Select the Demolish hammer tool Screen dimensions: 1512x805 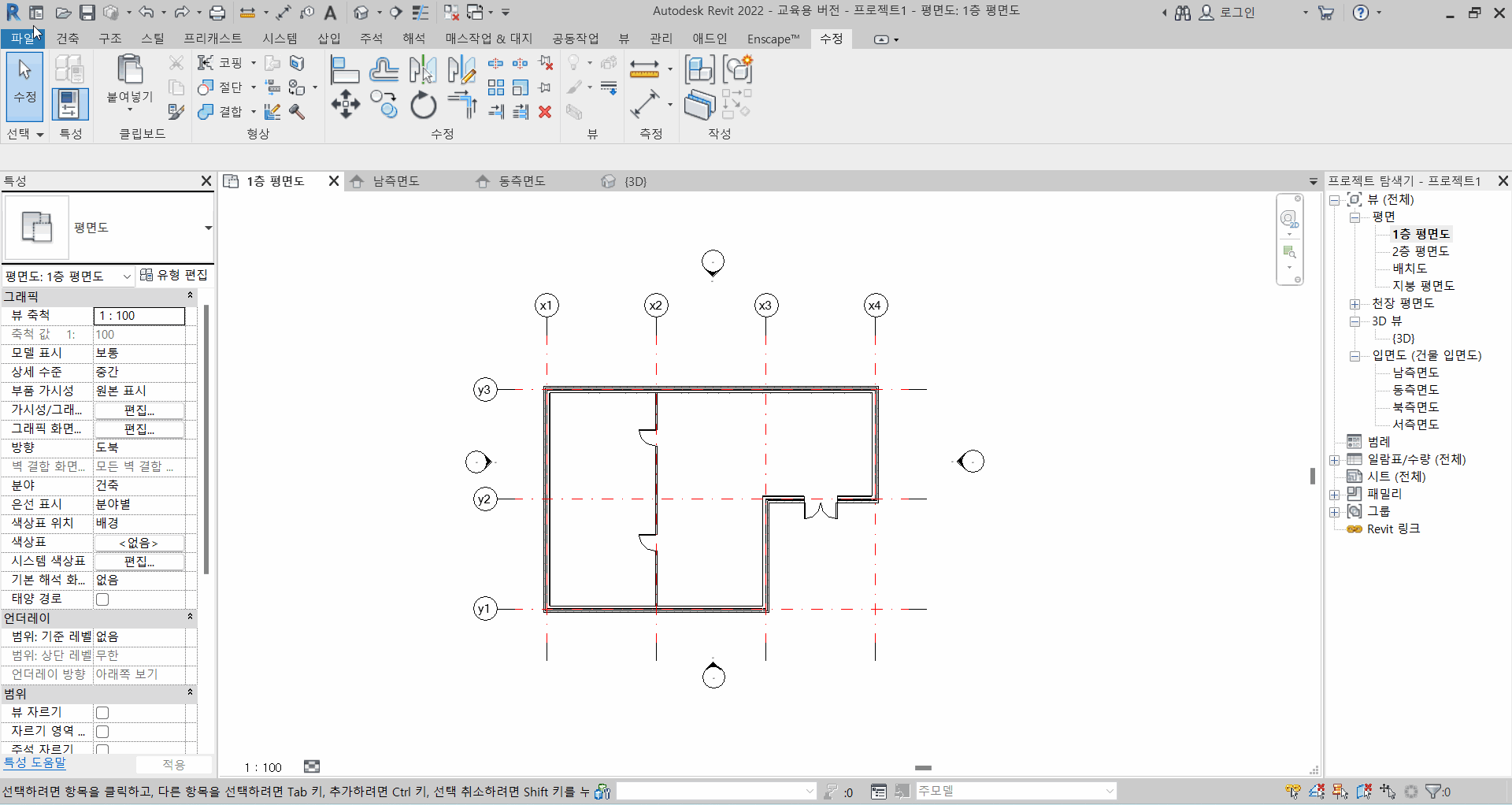[x=297, y=112]
